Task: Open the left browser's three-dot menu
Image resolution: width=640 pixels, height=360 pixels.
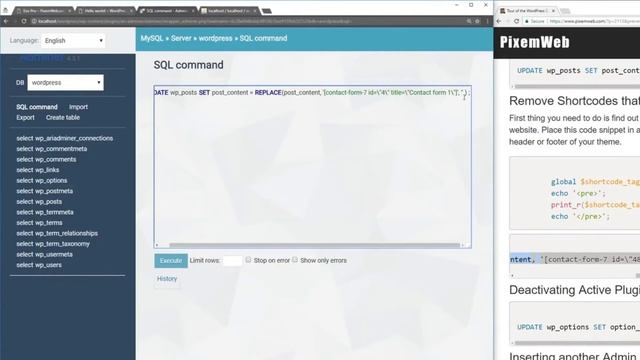Action: 487,21
